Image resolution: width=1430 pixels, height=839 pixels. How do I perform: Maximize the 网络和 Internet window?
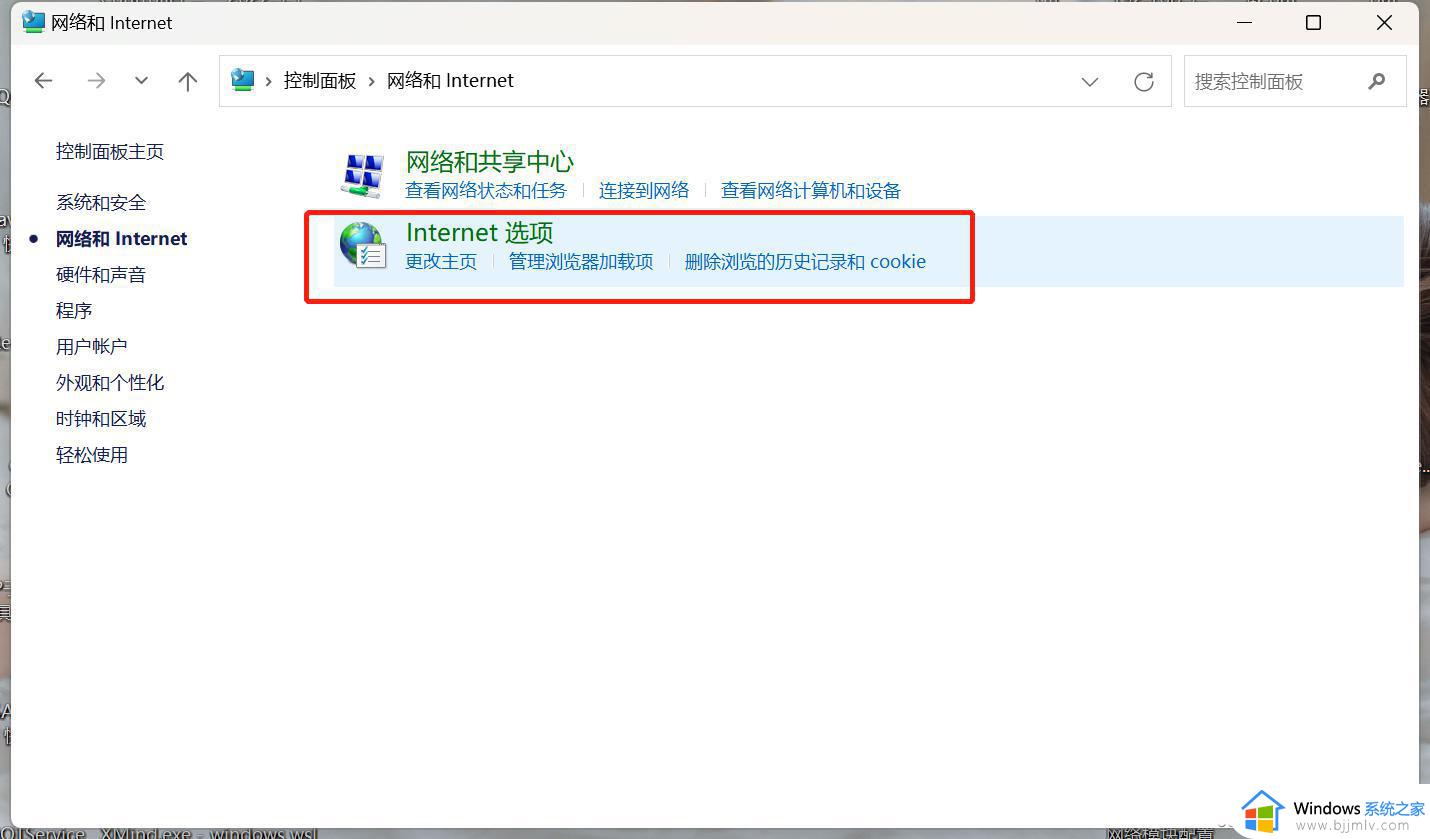1314,22
